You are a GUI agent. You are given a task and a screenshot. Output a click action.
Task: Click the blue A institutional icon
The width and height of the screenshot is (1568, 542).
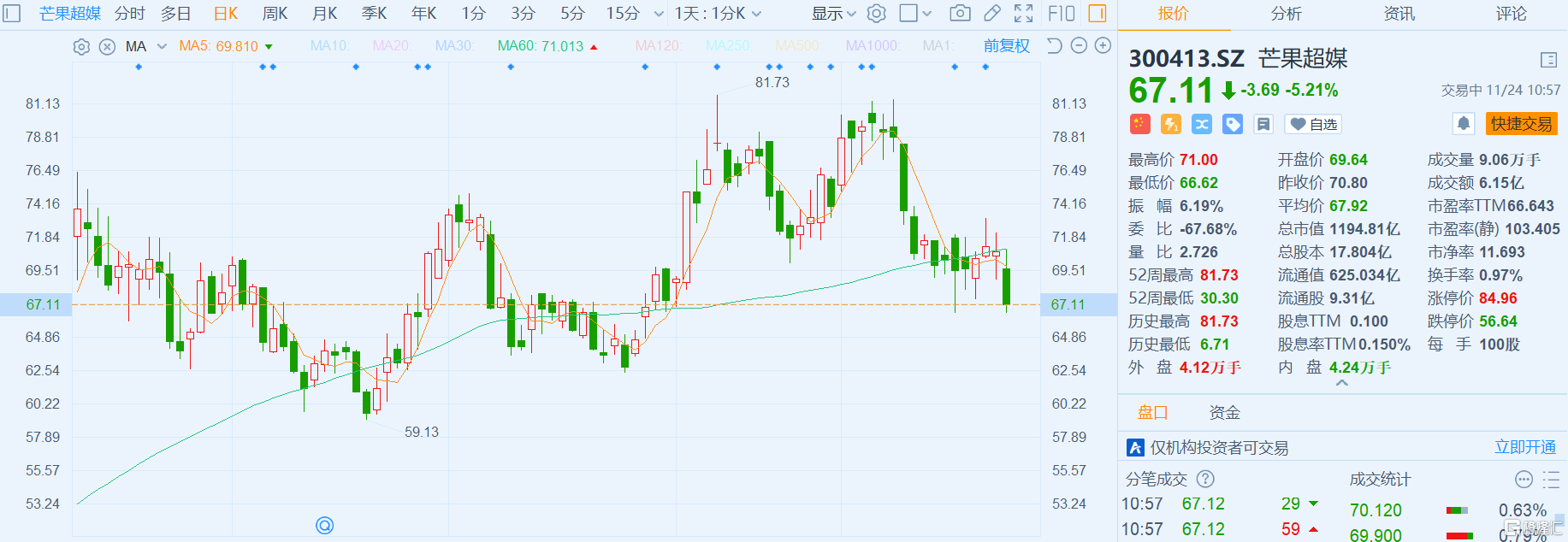(1136, 447)
